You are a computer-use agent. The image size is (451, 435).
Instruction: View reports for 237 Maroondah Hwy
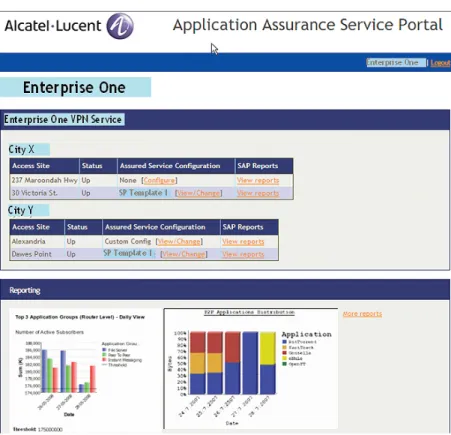(258, 180)
